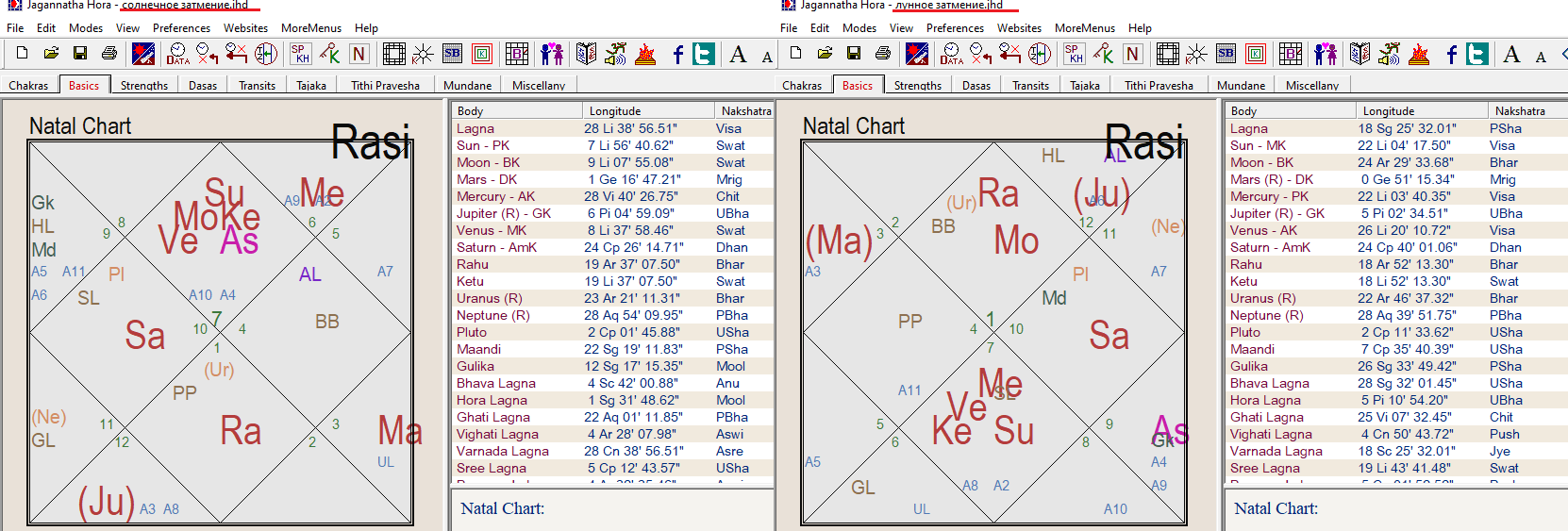
Task: Open Websites menu in лунное затмение window
Action: tap(1020, 28)
